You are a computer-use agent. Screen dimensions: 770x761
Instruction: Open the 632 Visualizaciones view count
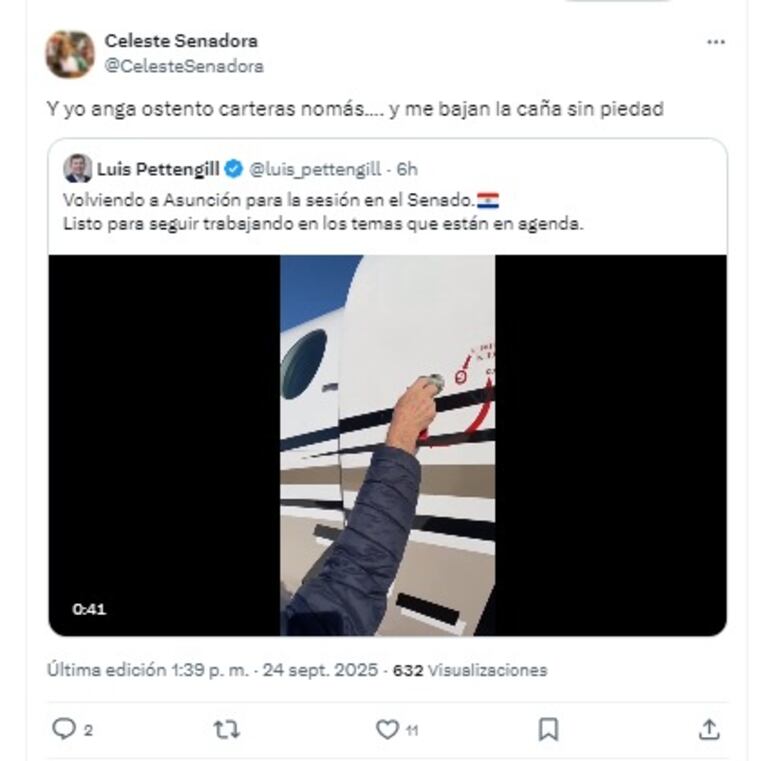pos(470,670)
